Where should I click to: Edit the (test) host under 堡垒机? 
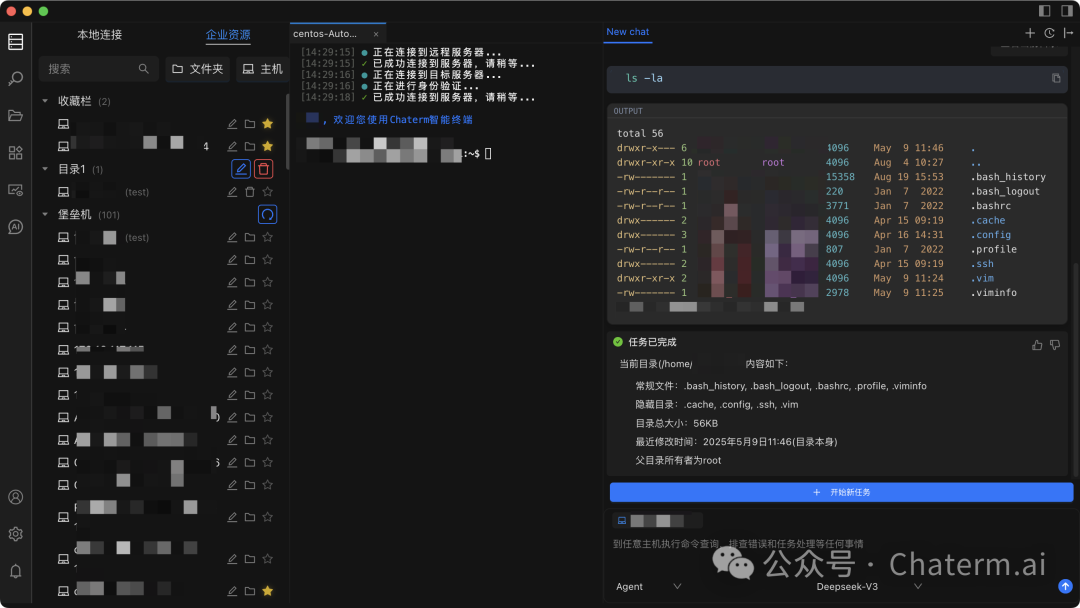(232, 238)
